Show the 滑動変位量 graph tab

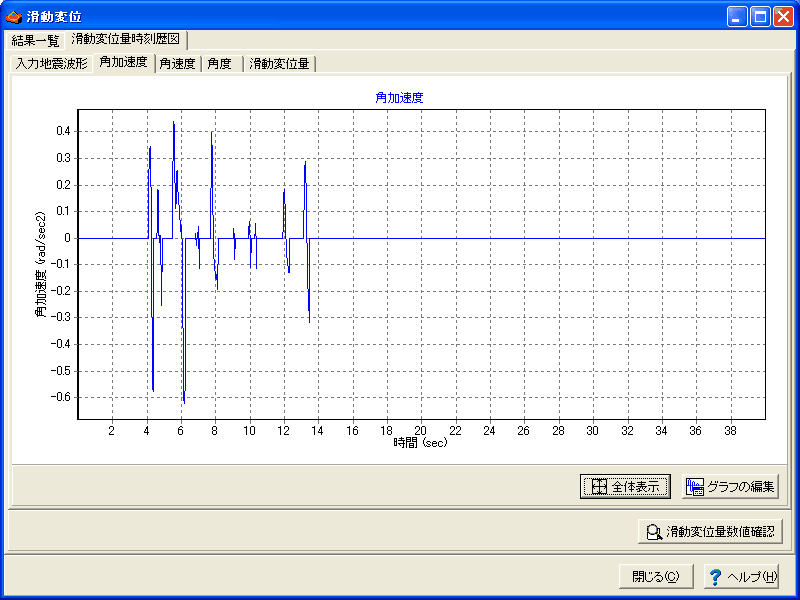[x=280, y=64]
